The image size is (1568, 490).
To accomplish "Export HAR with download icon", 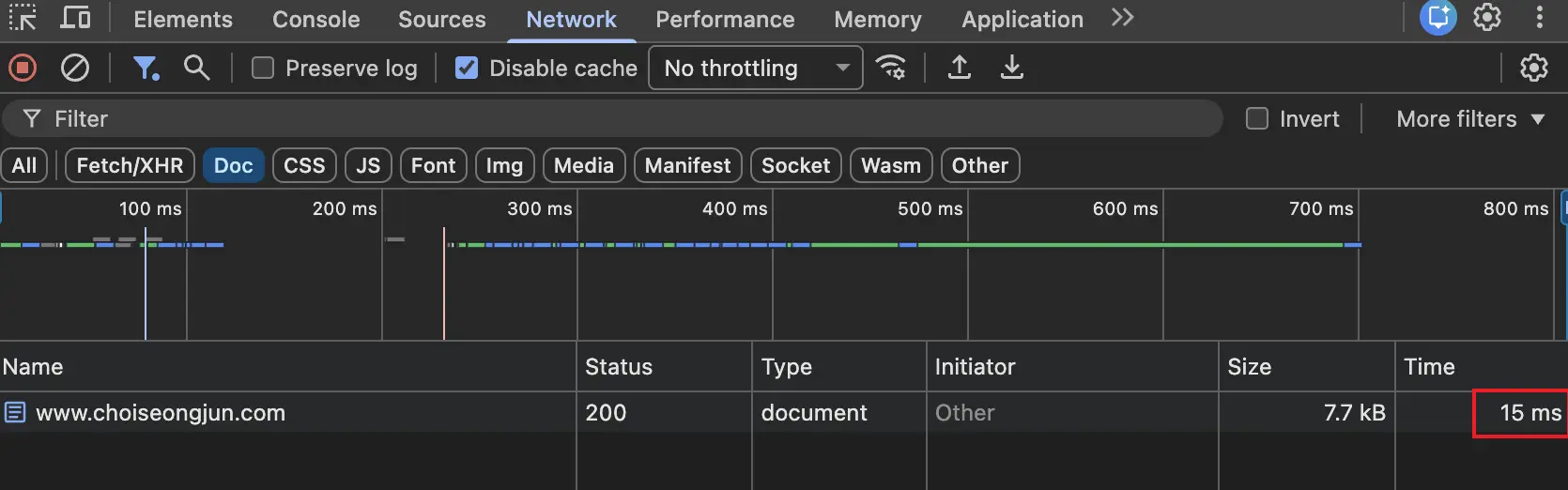I will [1011, 68].
